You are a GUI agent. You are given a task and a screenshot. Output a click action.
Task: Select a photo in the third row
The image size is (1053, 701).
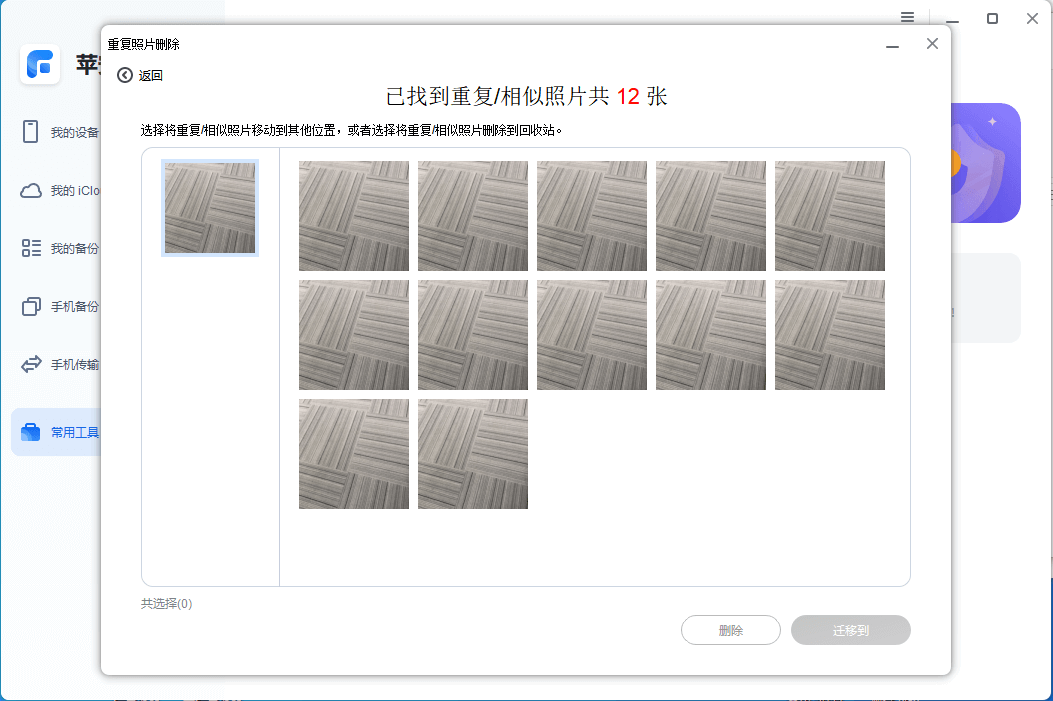click(353, 454)
